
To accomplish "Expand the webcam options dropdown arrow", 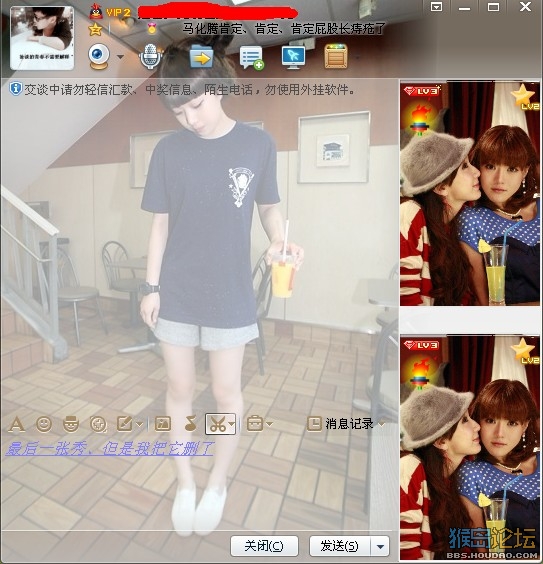I will point(120,57).
